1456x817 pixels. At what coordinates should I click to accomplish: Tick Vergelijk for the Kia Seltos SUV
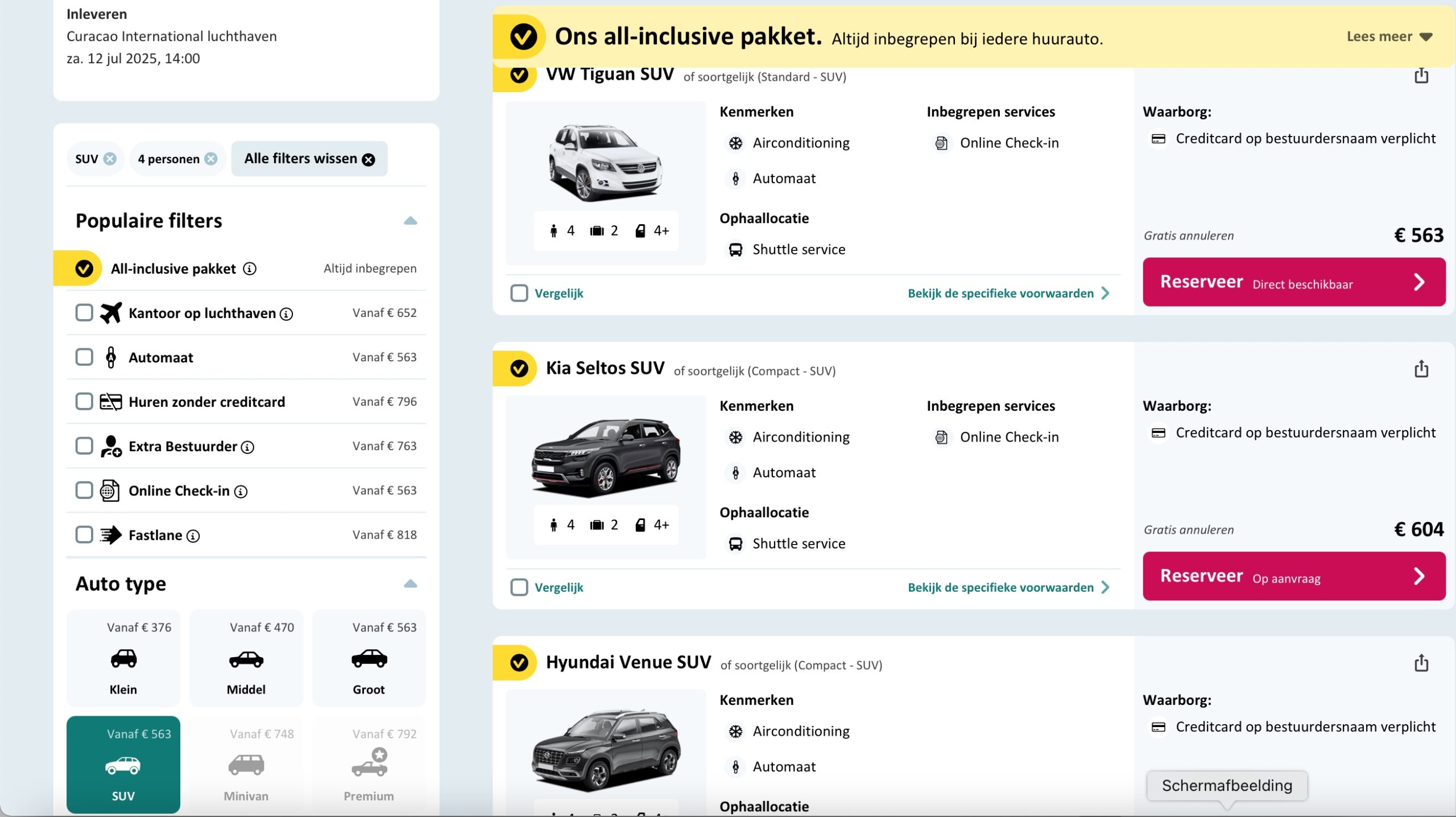click(519, 587)
